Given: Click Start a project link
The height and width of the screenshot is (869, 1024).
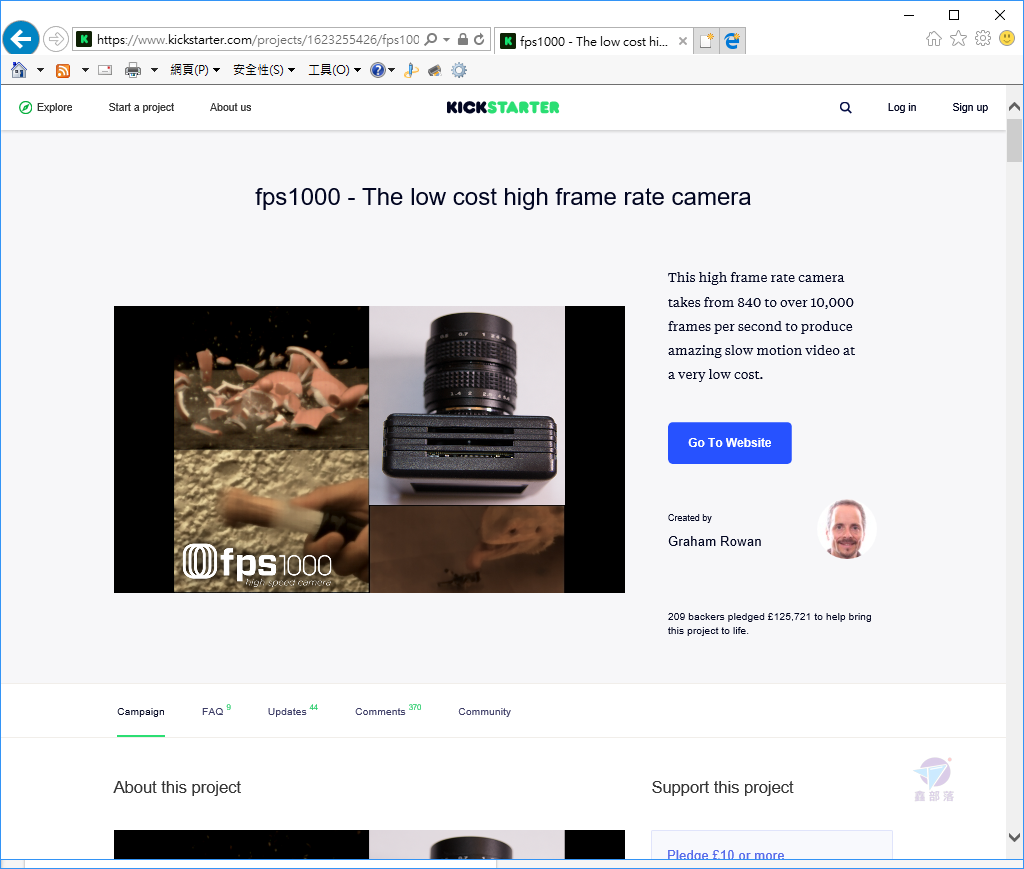Looking at the screenshot, I should tap(141, 108).
